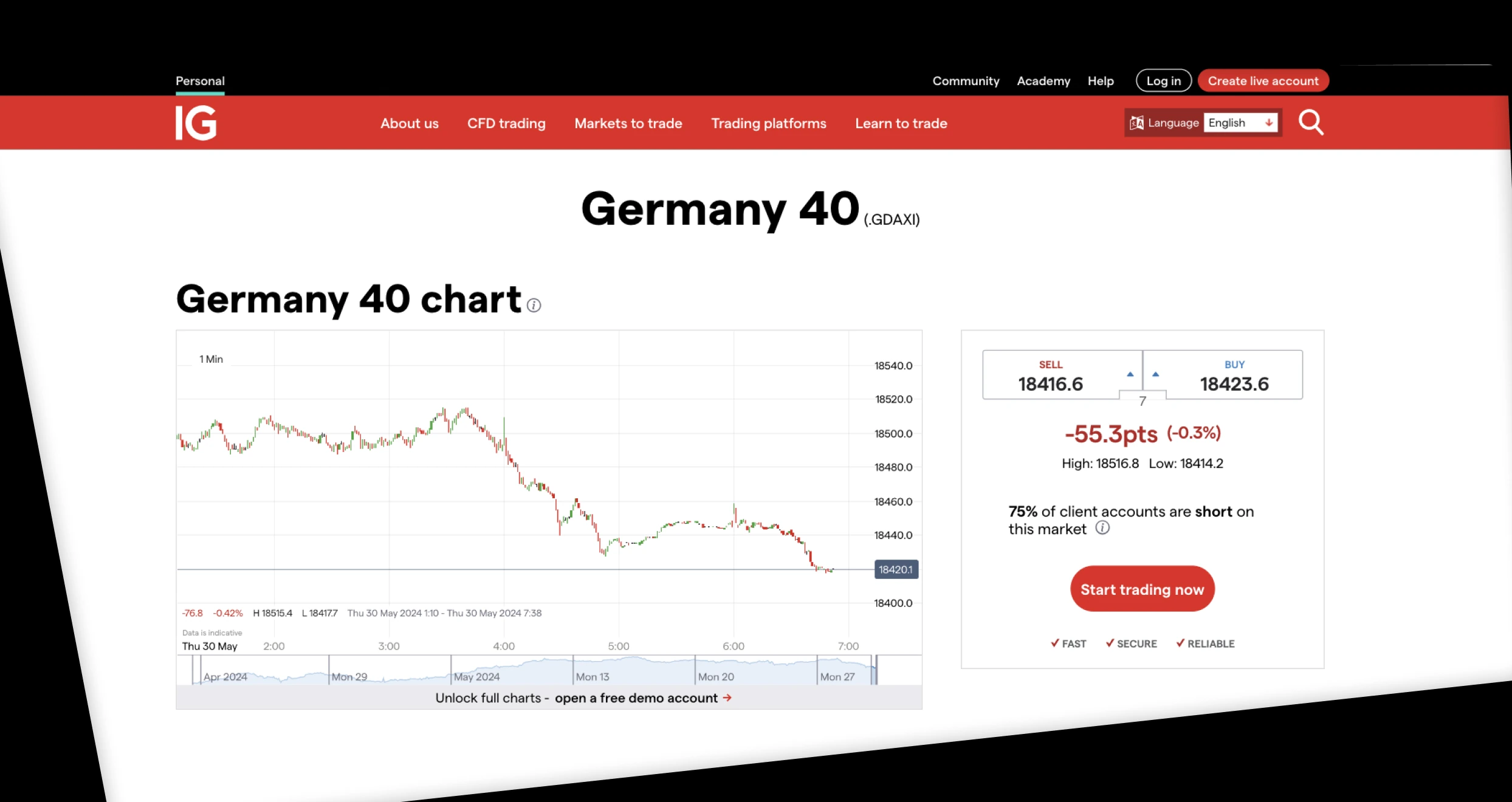This screenshot has width=1512, height=802.
Task: Expand the Trading platforms menu
Action: pos(768,122)
